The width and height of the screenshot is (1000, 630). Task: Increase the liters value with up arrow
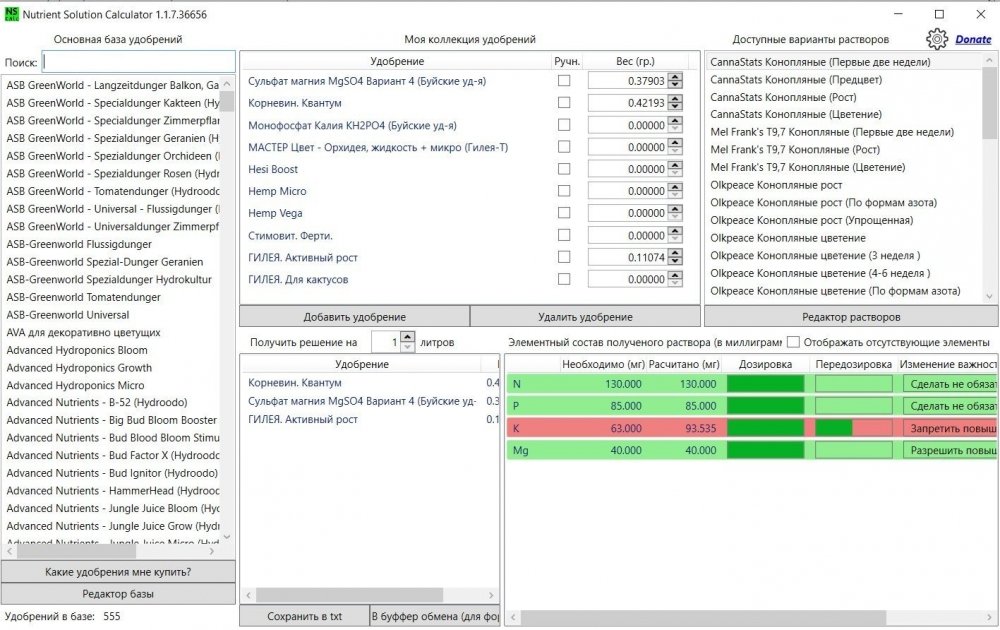coord(408,337)
